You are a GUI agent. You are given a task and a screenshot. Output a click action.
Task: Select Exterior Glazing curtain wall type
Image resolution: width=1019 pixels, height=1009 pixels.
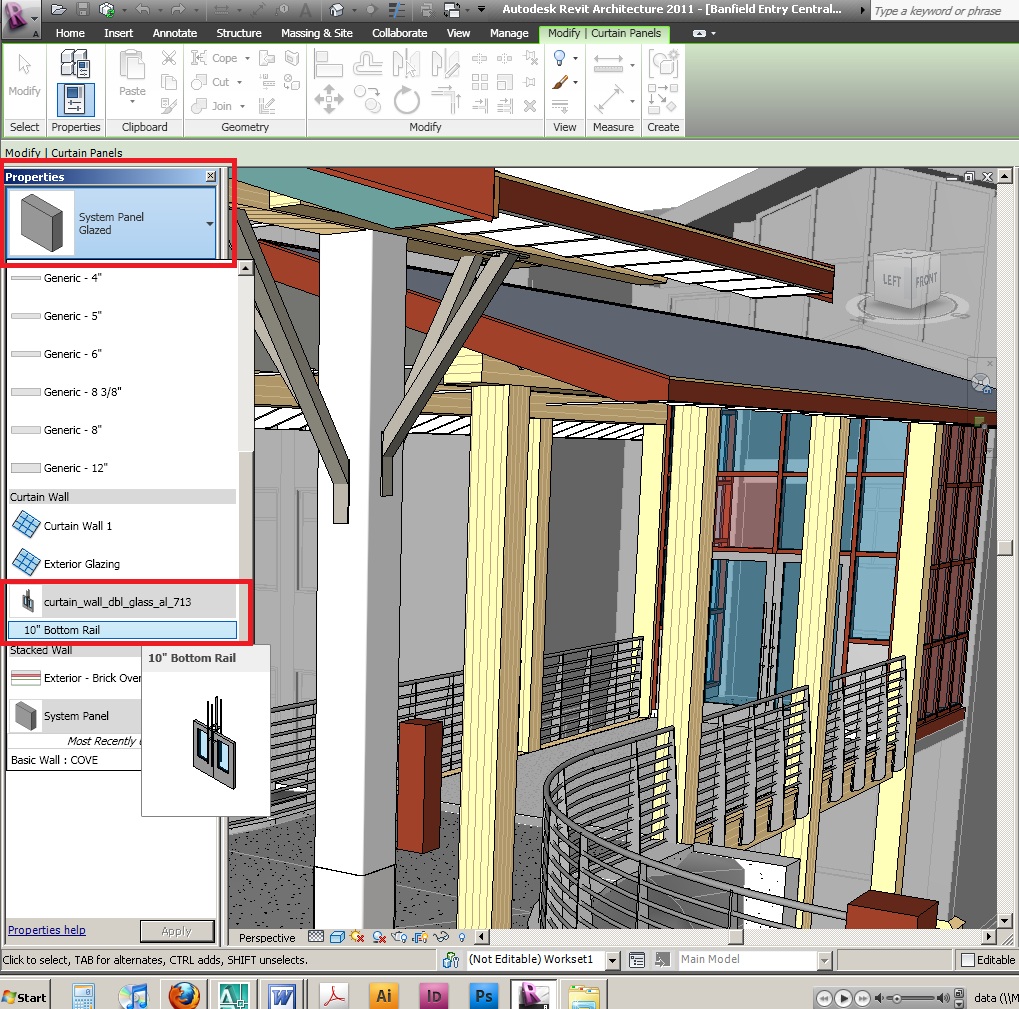click(x=82, y=564)
